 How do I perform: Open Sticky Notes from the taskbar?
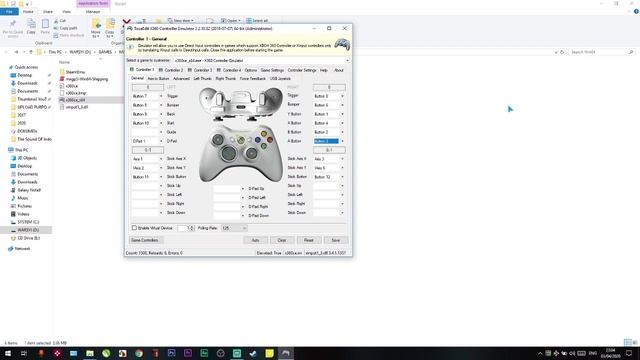(269, 353)
